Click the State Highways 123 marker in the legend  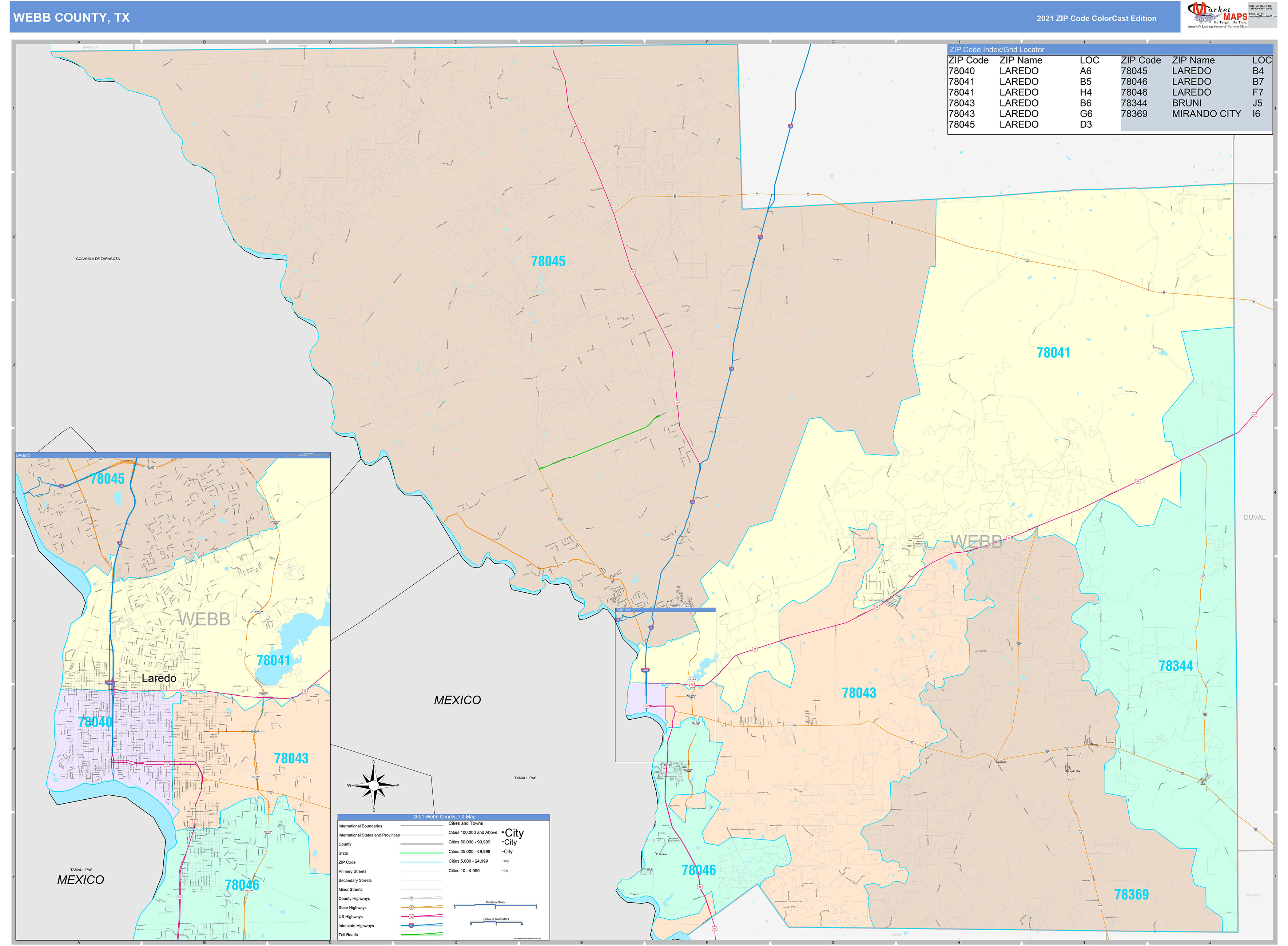point(412,908)
